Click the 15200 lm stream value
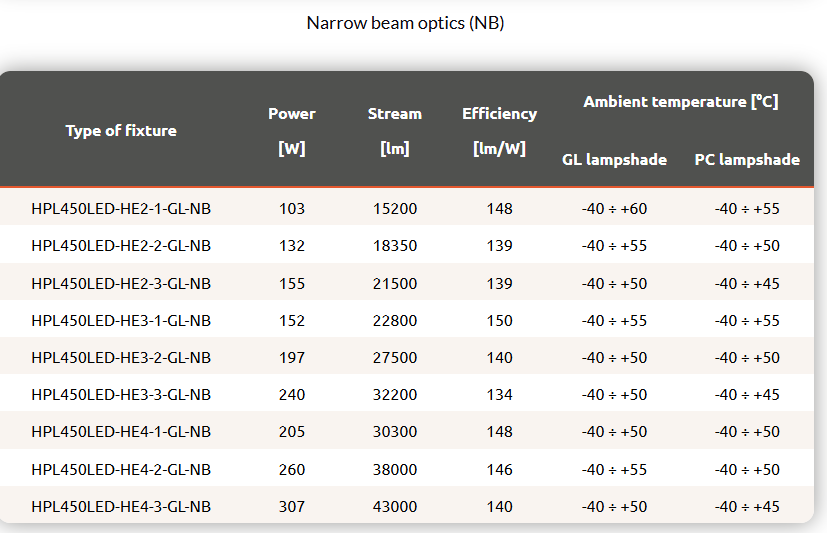This screenshot has width=827, height=533. [395, 208]
